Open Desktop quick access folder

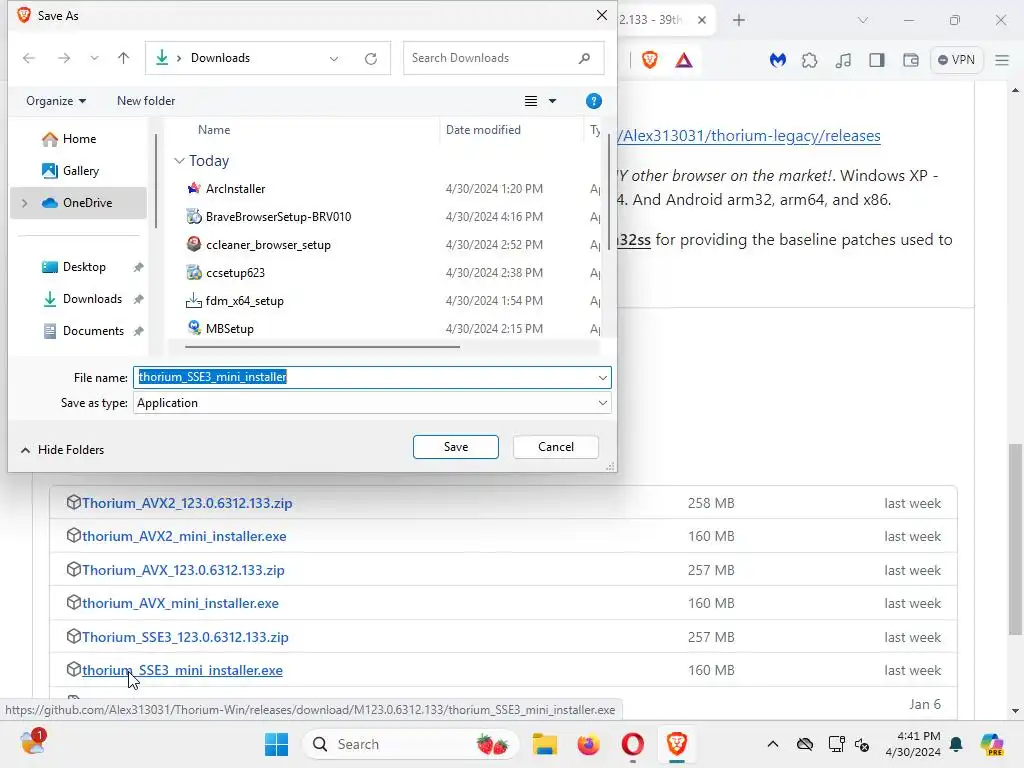tap(84, 266)
